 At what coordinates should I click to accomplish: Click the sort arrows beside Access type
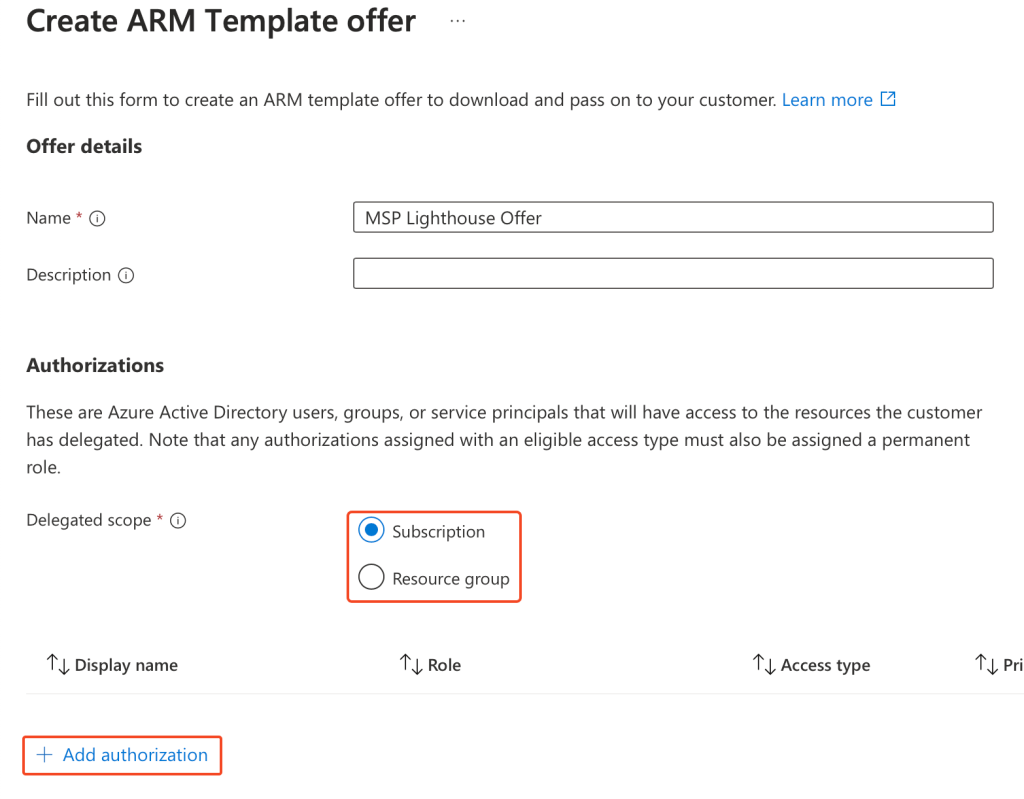[763, 664]
